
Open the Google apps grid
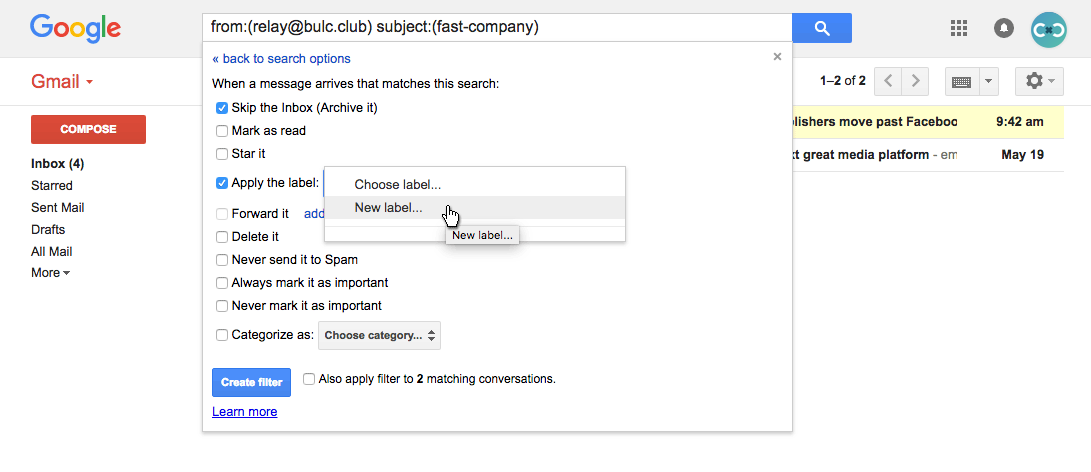pos(959,28)
